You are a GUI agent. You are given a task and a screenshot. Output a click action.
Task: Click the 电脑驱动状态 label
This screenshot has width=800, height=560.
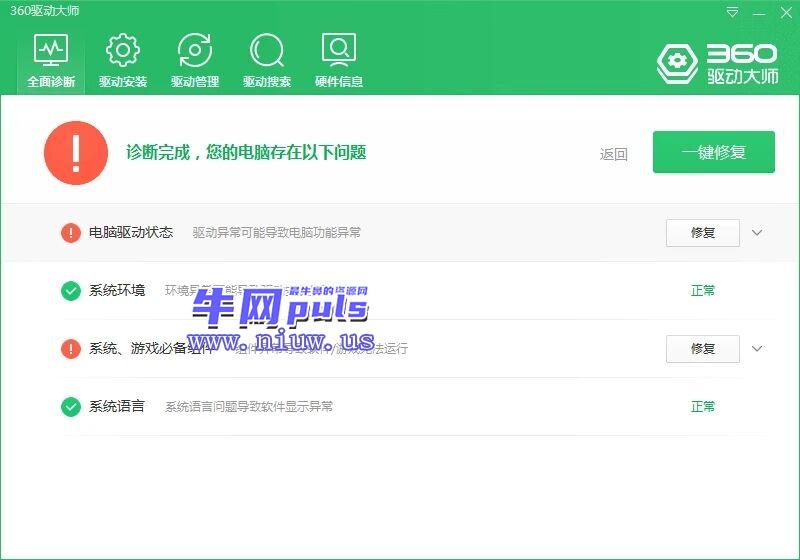[131, 233]
